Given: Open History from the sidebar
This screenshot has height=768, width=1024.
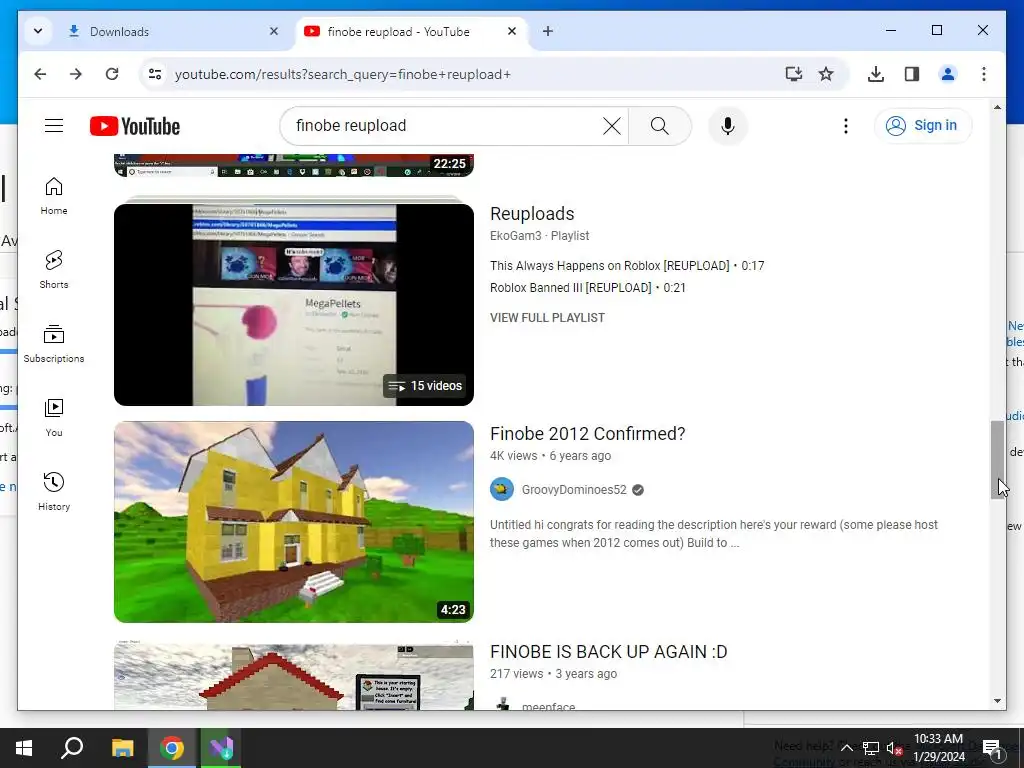Looking at the screenshot, I should click(x=54, y=492).
